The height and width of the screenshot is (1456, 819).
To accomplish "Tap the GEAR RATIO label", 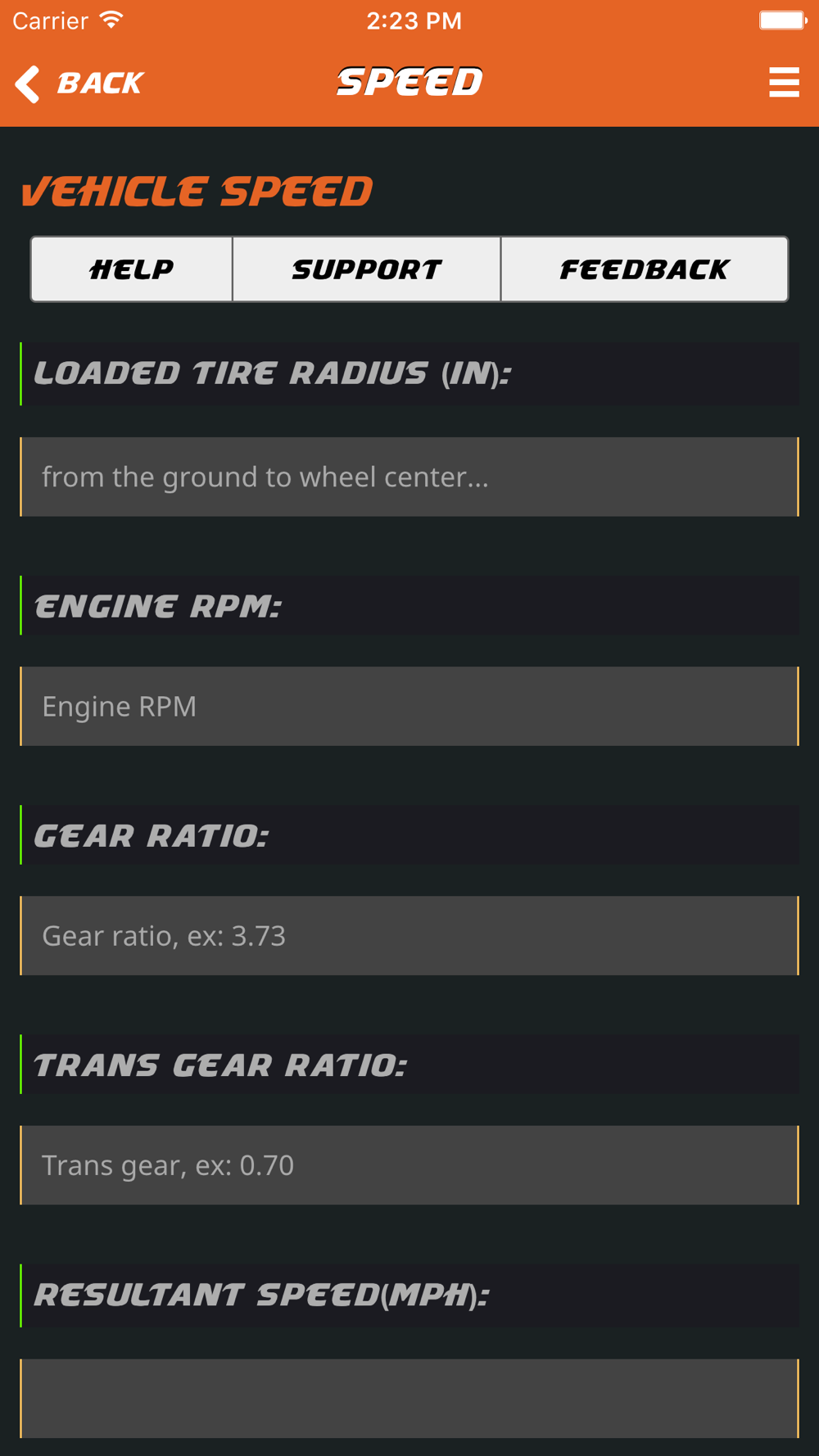I will [152, 835].
